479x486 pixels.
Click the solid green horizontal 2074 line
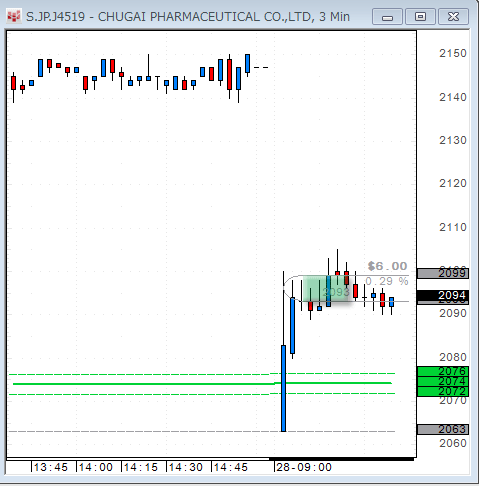(x=202, y=384)
